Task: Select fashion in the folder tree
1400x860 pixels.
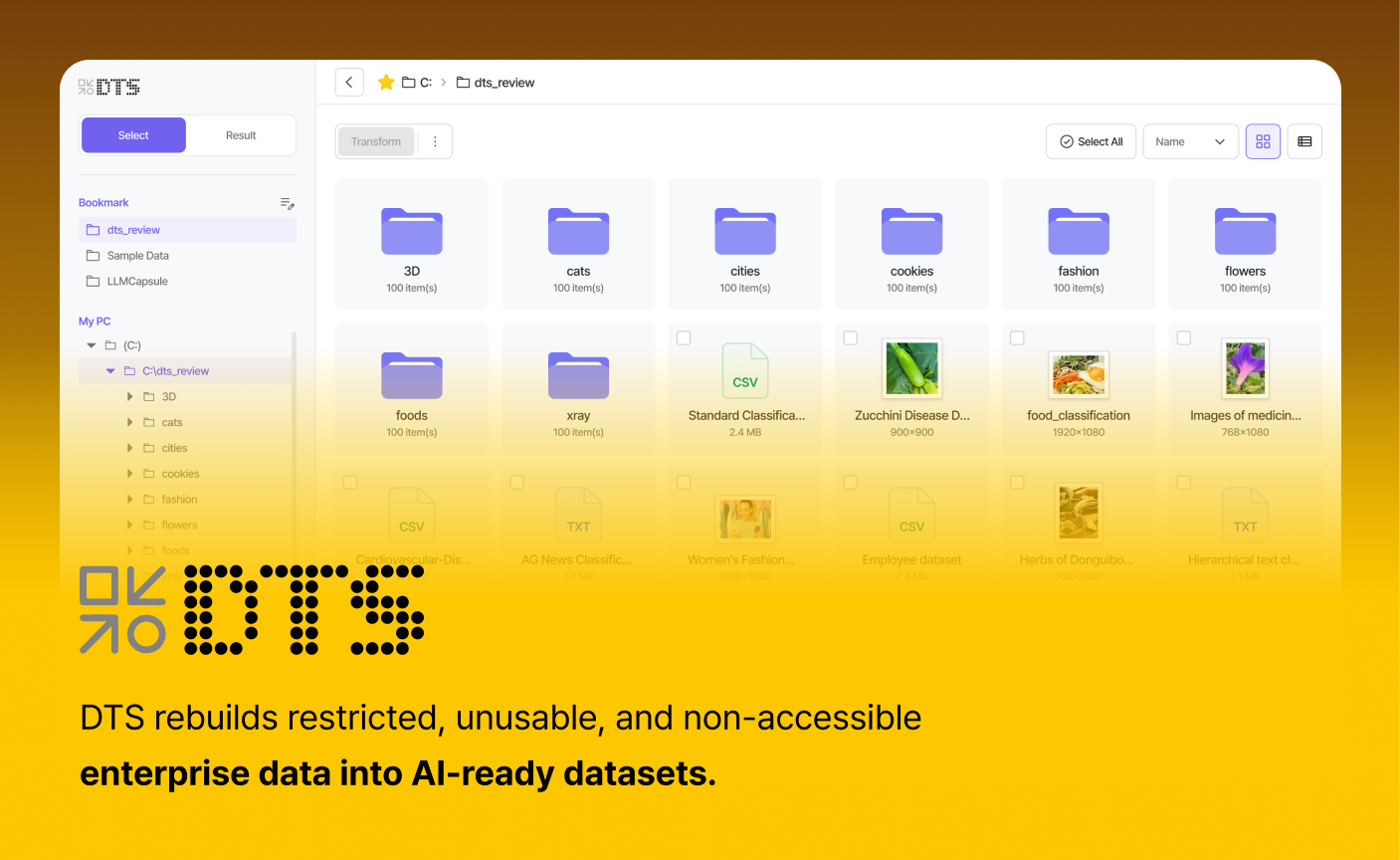Action: 179,500
